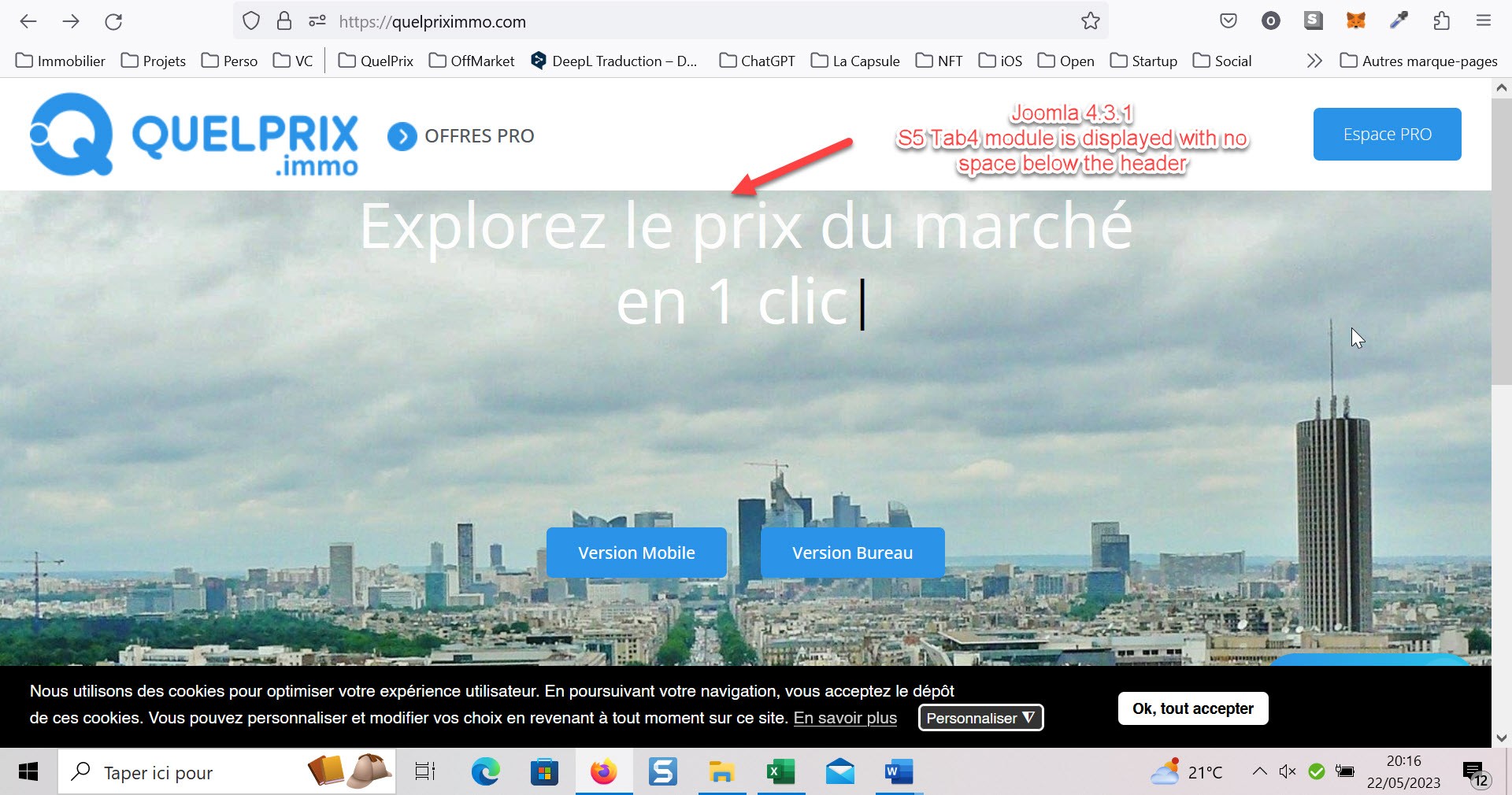Open the Firefox application hamburger menu

click(1484, 21)
